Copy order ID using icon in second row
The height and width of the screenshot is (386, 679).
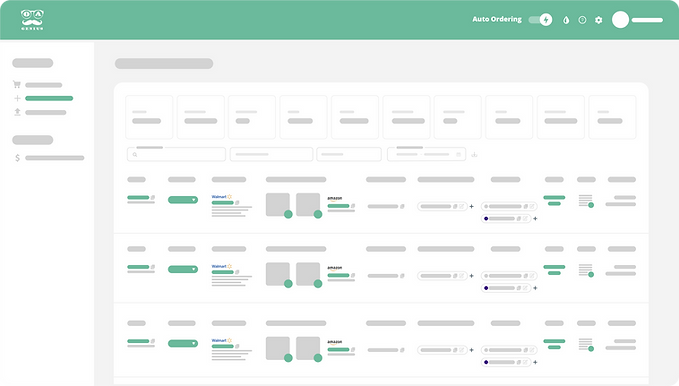[152, 266]
